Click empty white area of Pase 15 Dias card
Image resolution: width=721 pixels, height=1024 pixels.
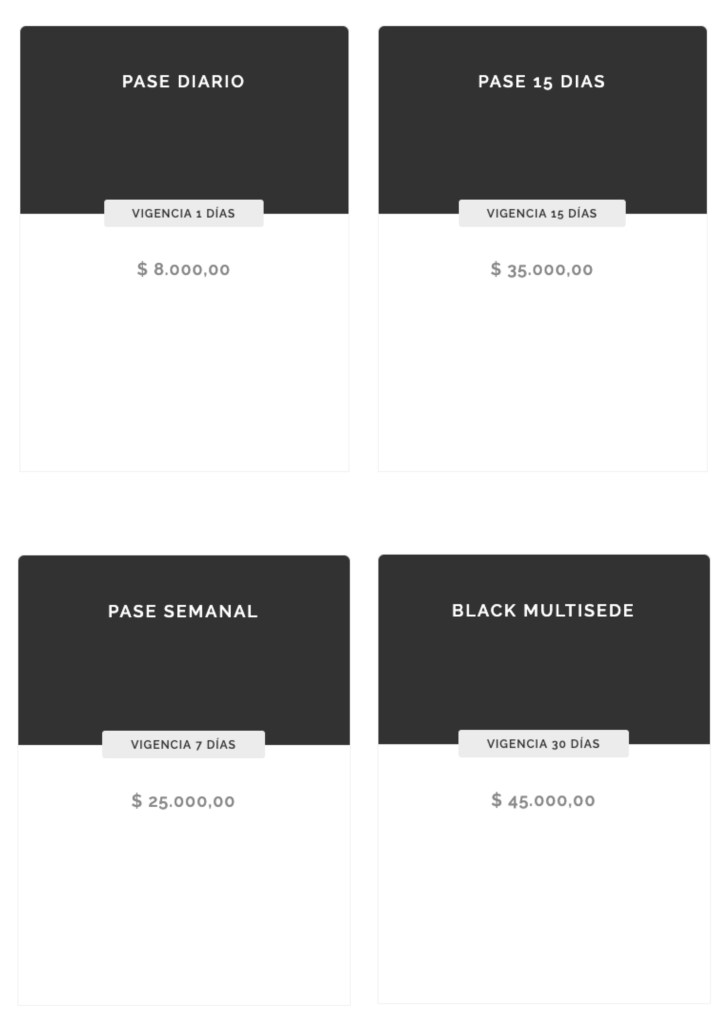[541, 380]
